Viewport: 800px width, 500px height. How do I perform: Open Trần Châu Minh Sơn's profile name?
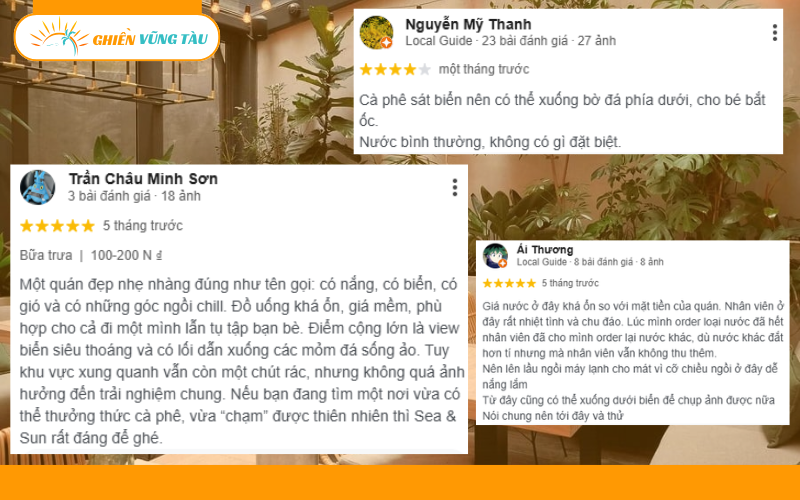click(143, 179)
